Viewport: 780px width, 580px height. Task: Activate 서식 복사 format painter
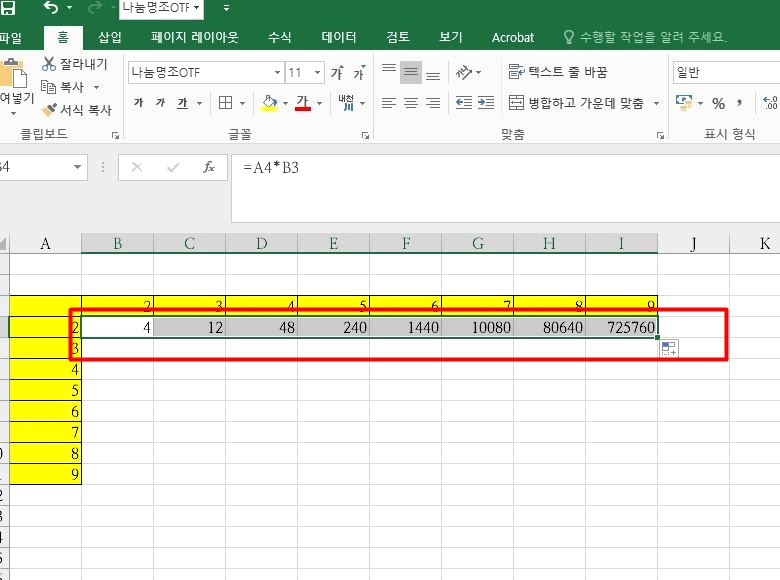(x=77, y=110)
